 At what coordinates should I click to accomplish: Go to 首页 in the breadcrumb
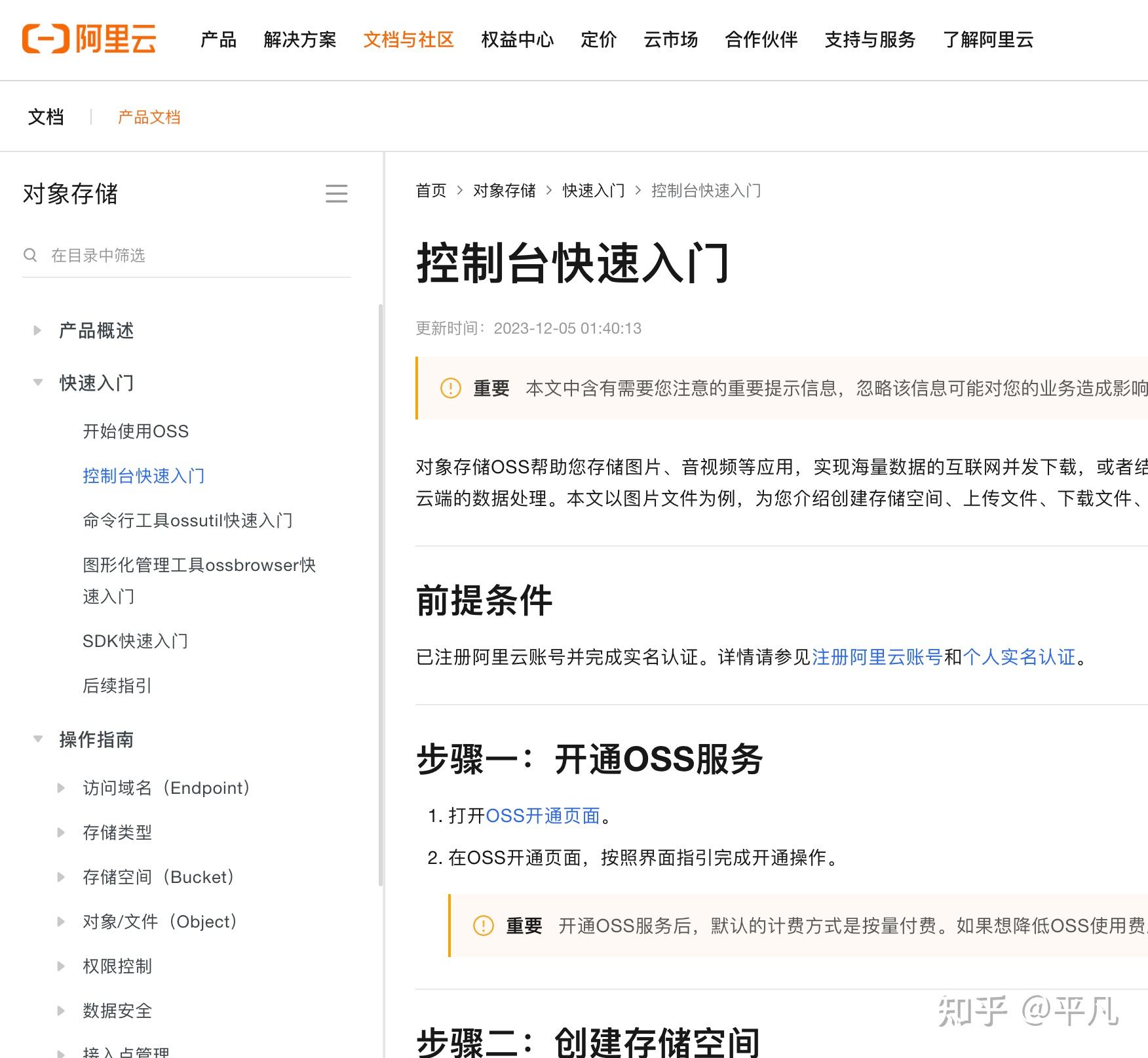click(431, 190)
